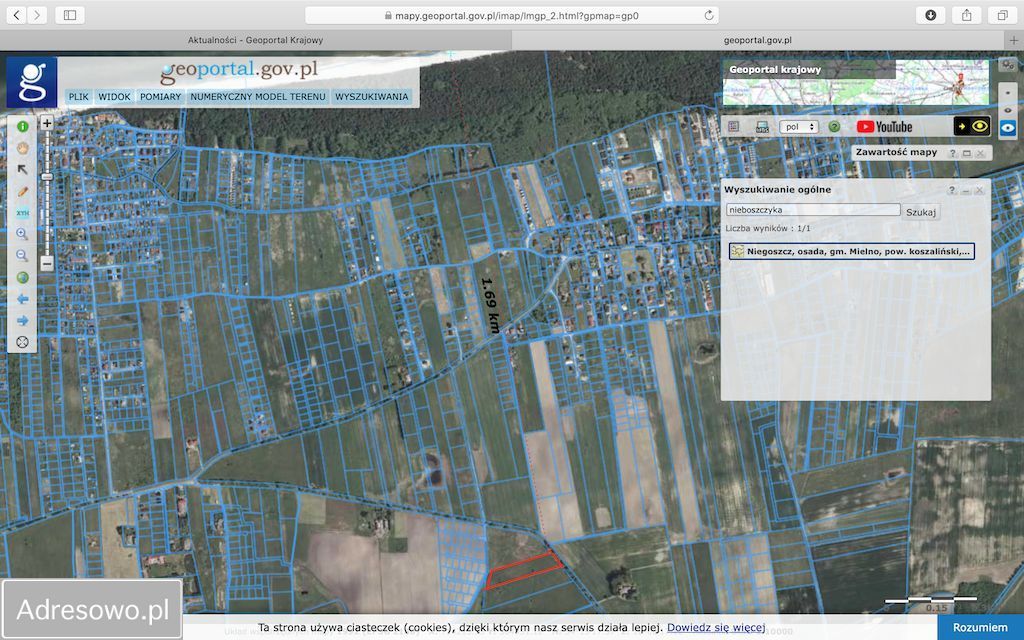Image resolution: width=1024 pixels, height=640 pixels.
Task: Open the WMS services icon
Action: [762, 127]
